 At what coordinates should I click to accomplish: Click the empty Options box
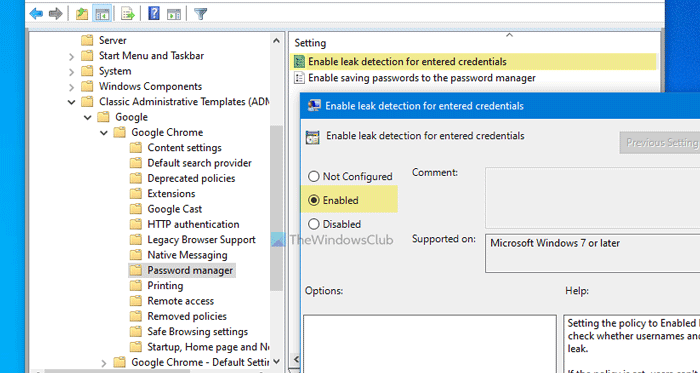[430, 344]
